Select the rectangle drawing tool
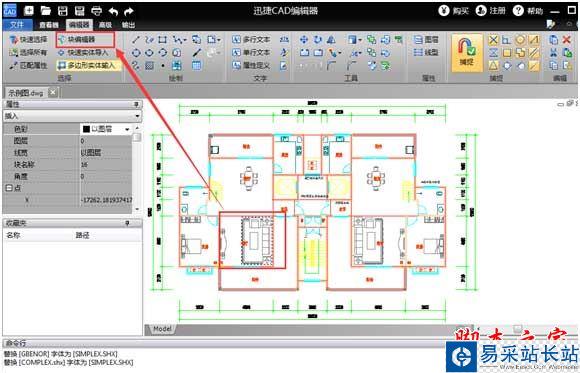This screenshot has width=580, height=373. pos(162,40)
